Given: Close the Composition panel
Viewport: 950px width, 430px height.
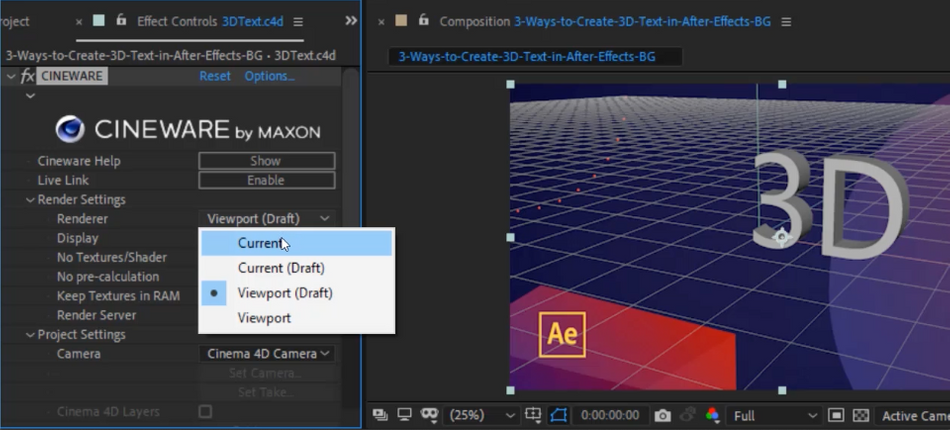Looking at the screenshot, I should (x=381, y=22).
